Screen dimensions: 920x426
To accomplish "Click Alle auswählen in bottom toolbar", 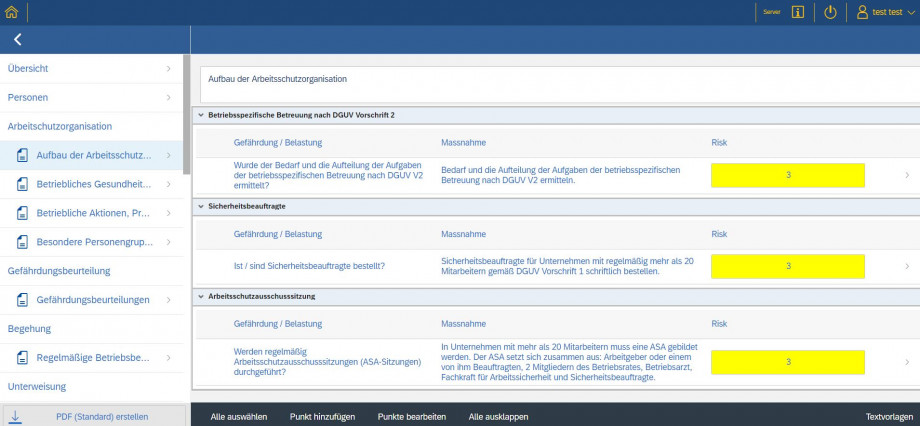I will [x=239, y=417].
